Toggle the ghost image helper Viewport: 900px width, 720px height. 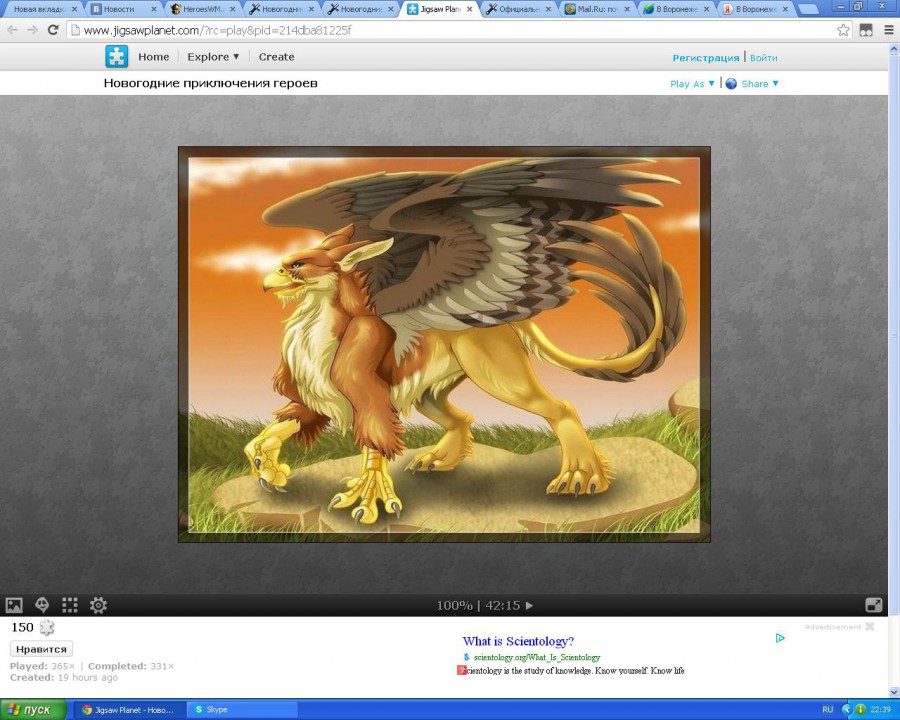pyautogui.click(x=42, y=605)
